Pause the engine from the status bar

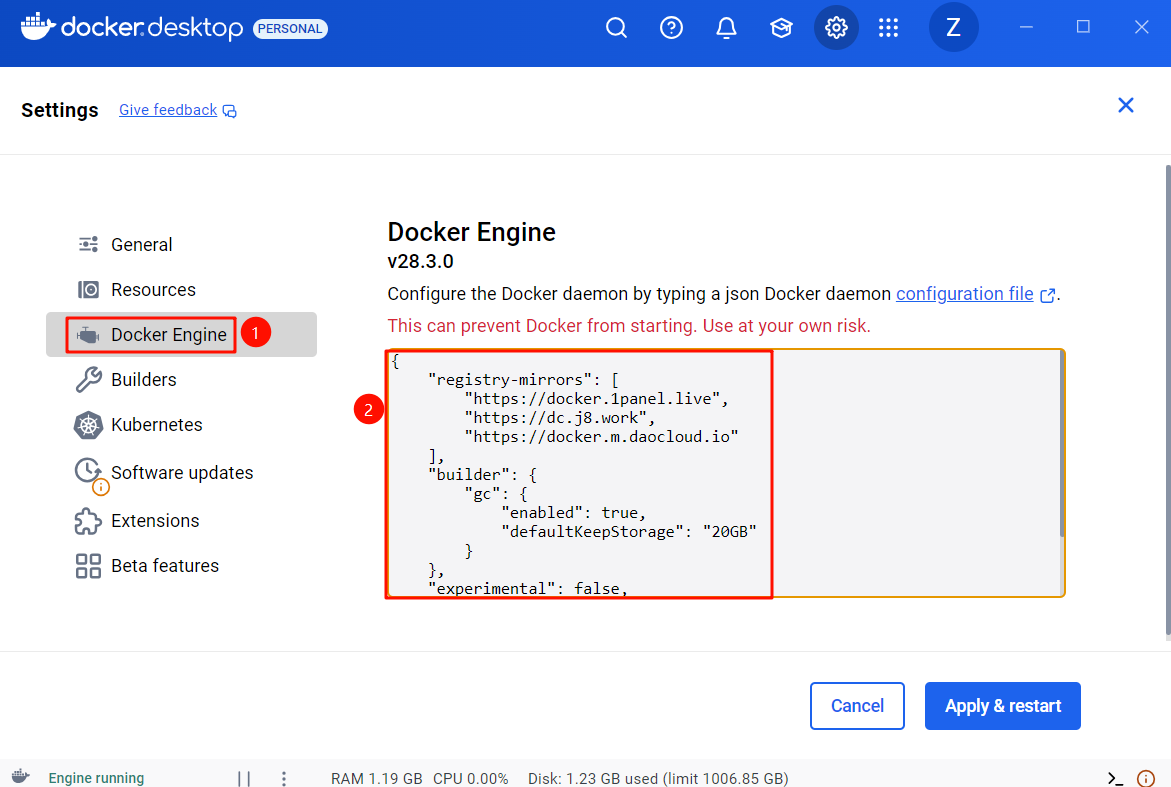[244, 778]
